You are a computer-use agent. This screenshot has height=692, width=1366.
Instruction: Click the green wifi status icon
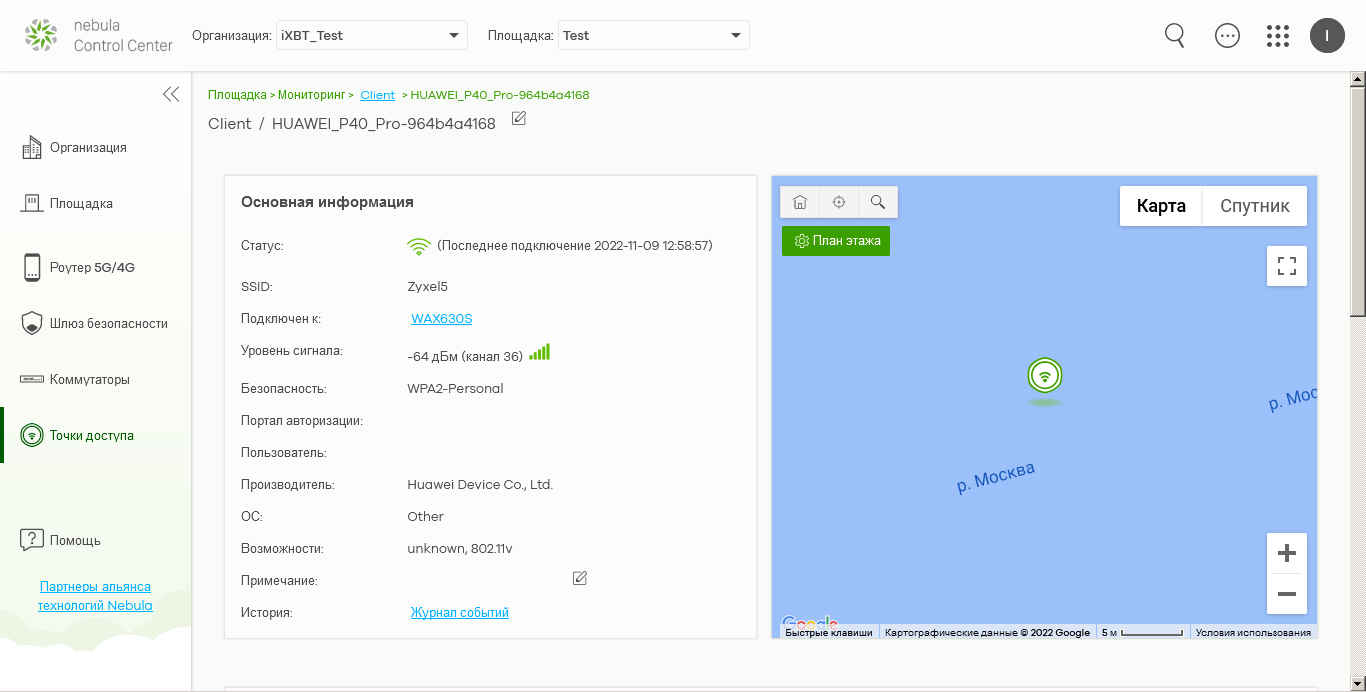[x=419, y=245]
